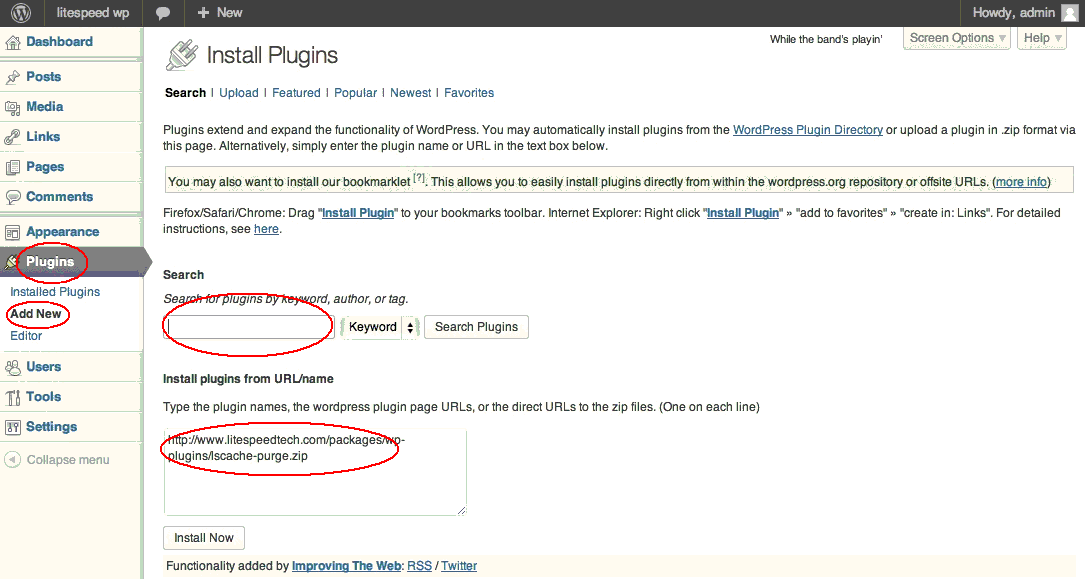The width and height of the screenshot is (1085, 579).
Task: Click the Plugins plug icon in sidebar
Action: tap(12, 262)
